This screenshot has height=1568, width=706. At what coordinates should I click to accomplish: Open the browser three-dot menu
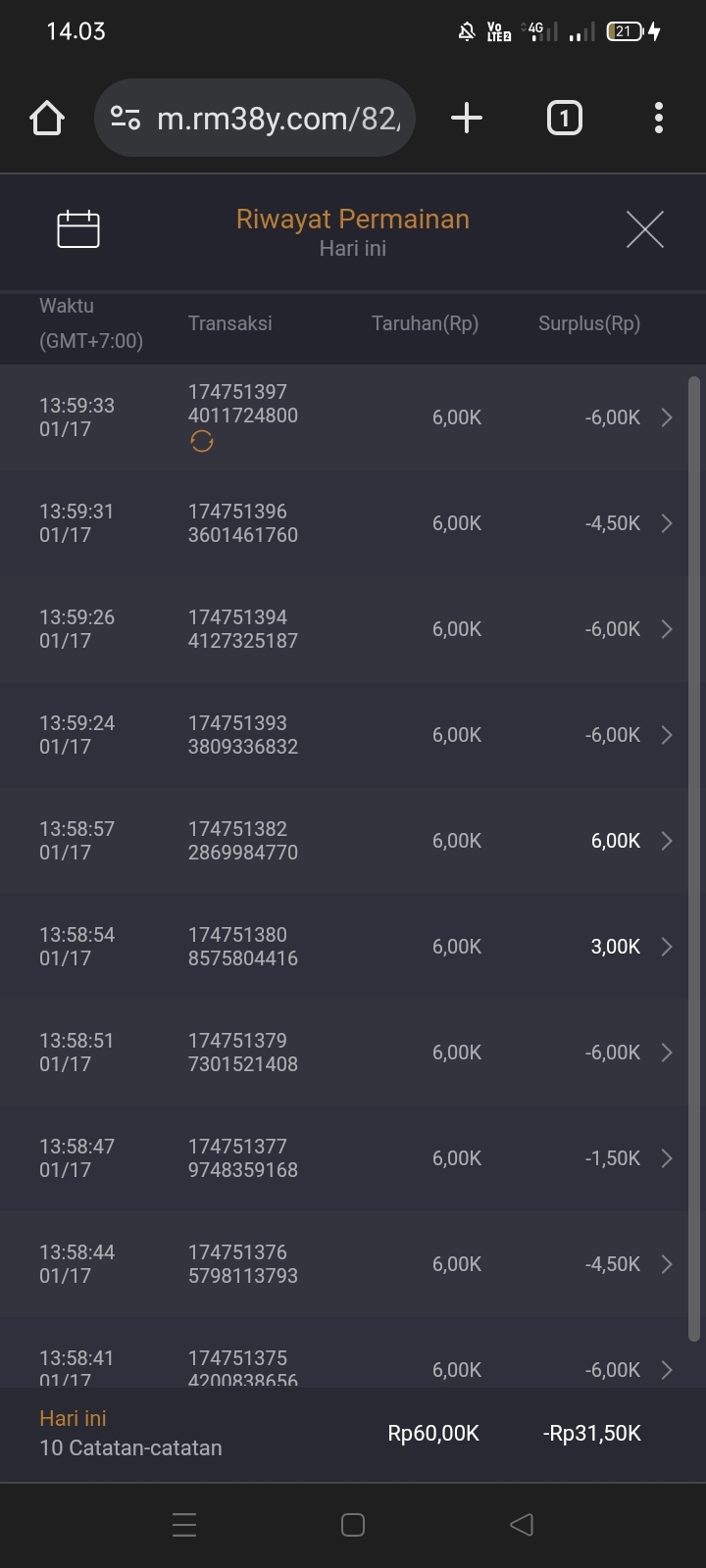click(659, 119)
